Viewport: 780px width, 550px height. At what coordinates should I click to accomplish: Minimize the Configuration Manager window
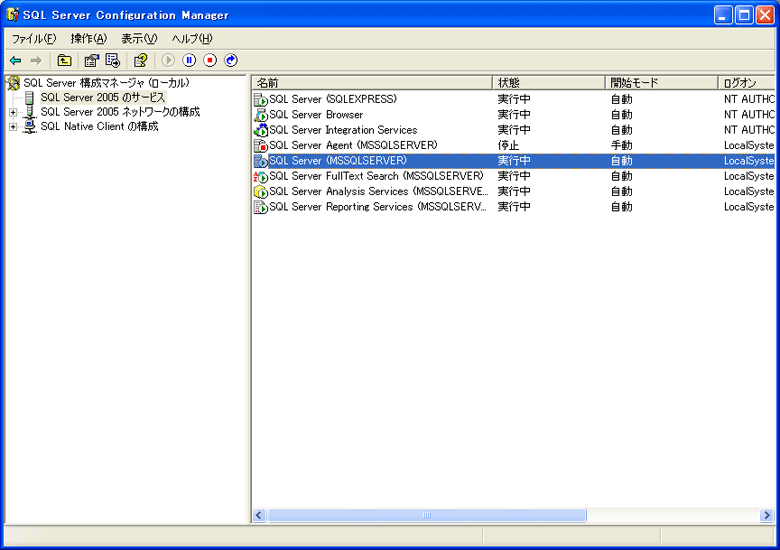click(x=723, y=15)
